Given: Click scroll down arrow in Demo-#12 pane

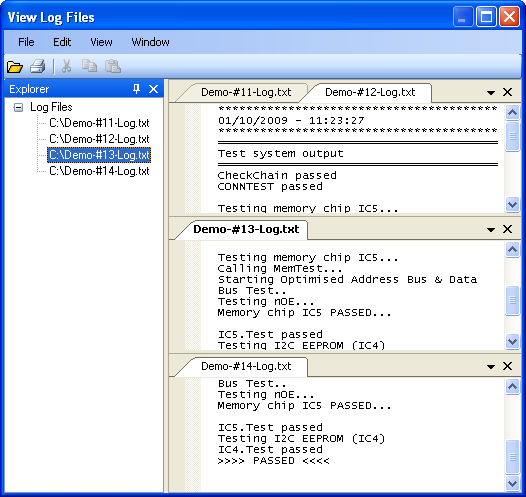Looking at the screenshot, I should tap(512, 205).
